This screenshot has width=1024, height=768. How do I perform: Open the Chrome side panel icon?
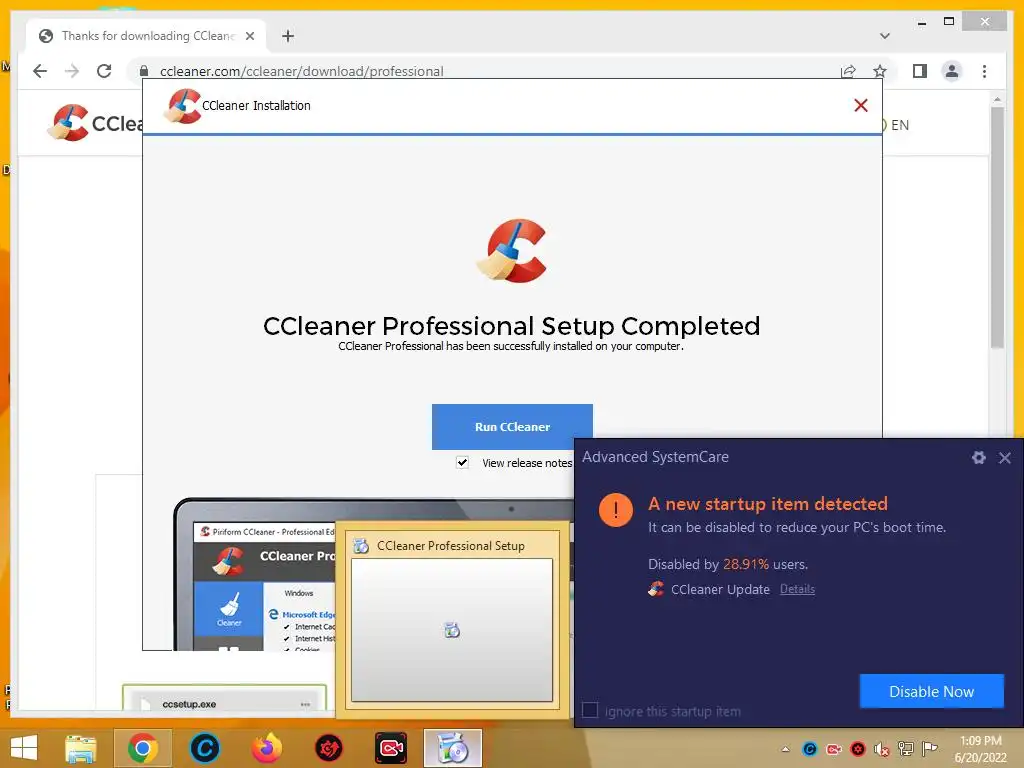920,71
